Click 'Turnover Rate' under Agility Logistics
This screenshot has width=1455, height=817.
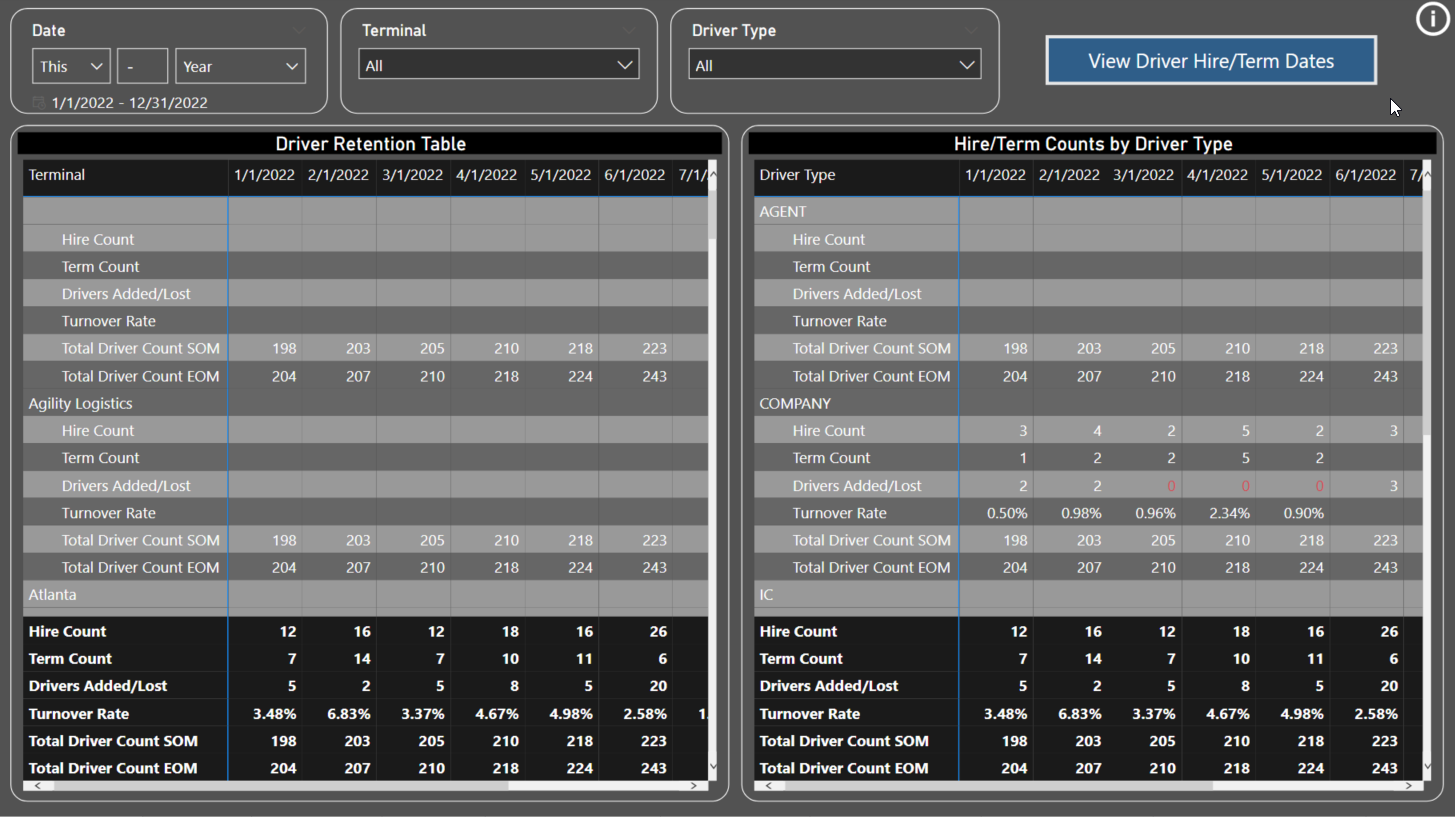point(109,512)
